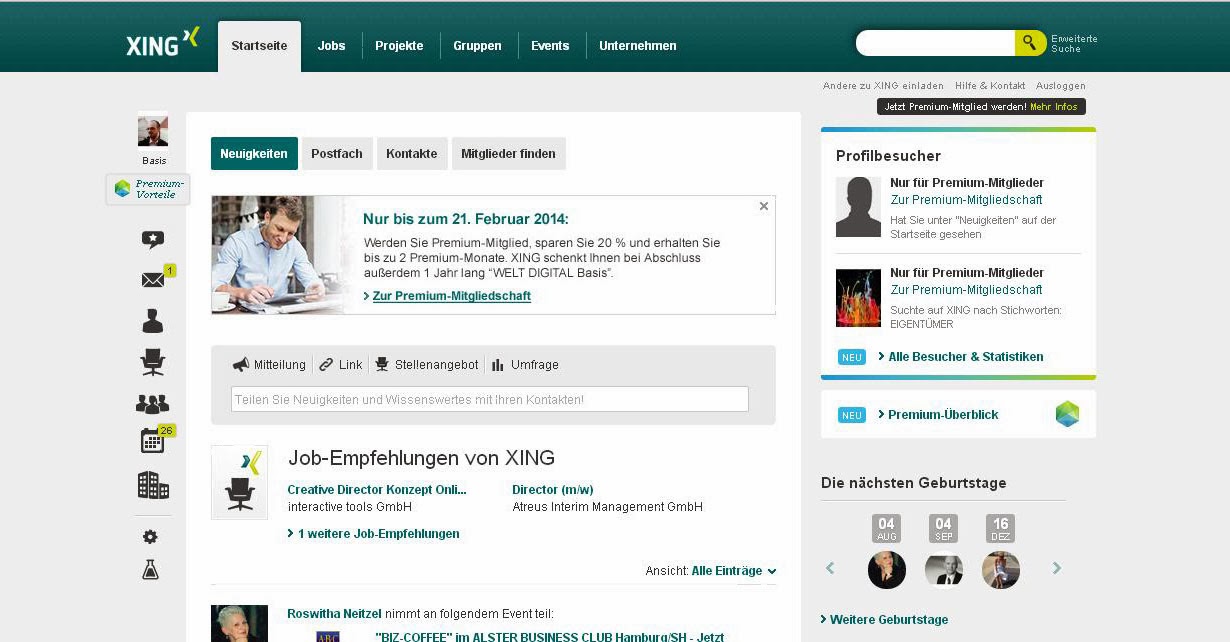Screen dimensions: 1230x642
Task: Open the Projekte navigation item
Action: (x=399, y=46)
